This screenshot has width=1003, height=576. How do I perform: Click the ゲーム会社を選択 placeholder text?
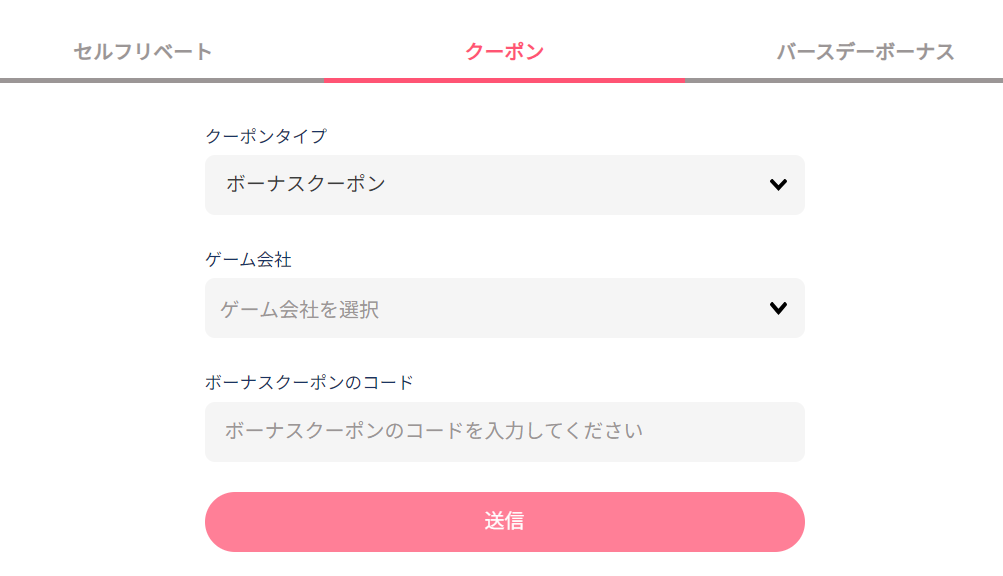click(x=300, y=310)
